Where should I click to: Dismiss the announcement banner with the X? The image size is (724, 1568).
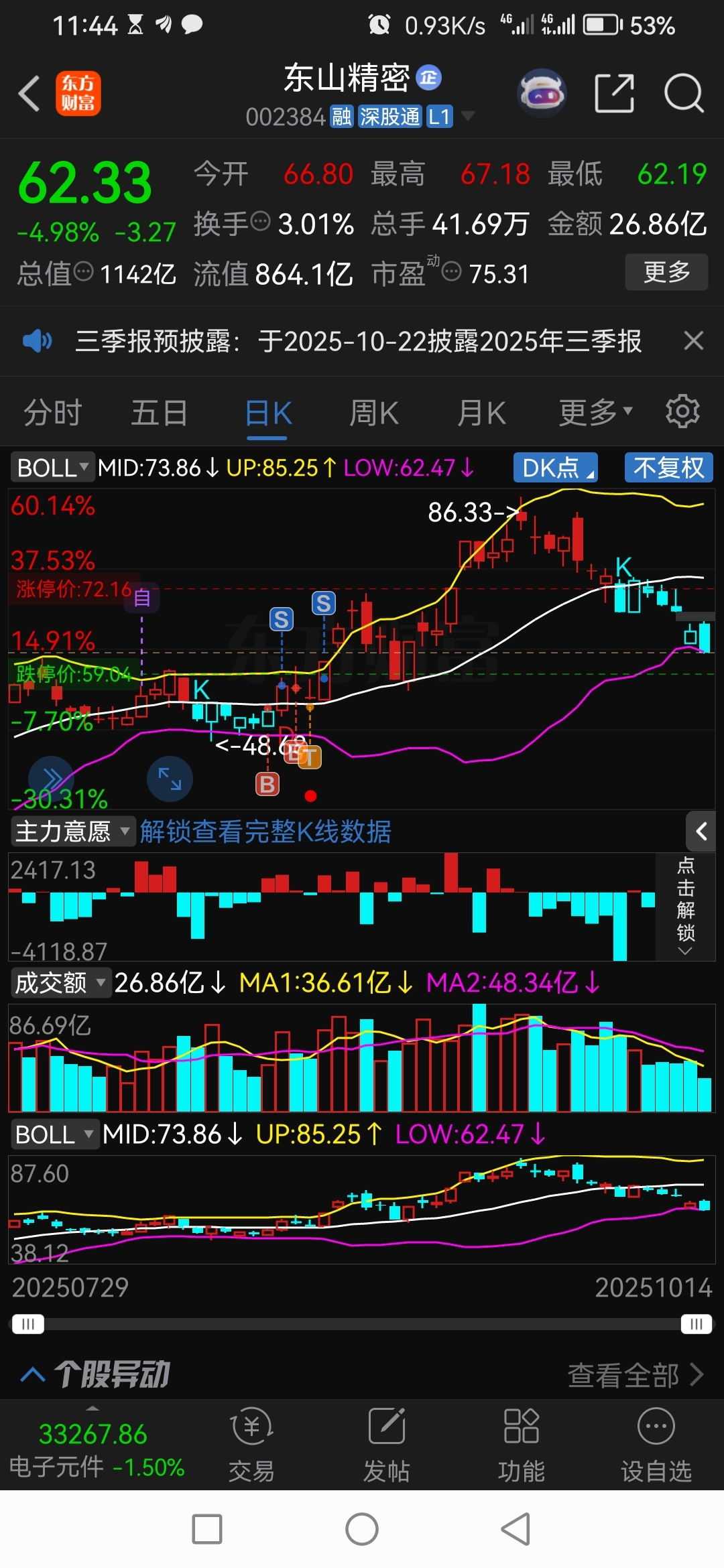pyautogui.click(x=694, y=341)
